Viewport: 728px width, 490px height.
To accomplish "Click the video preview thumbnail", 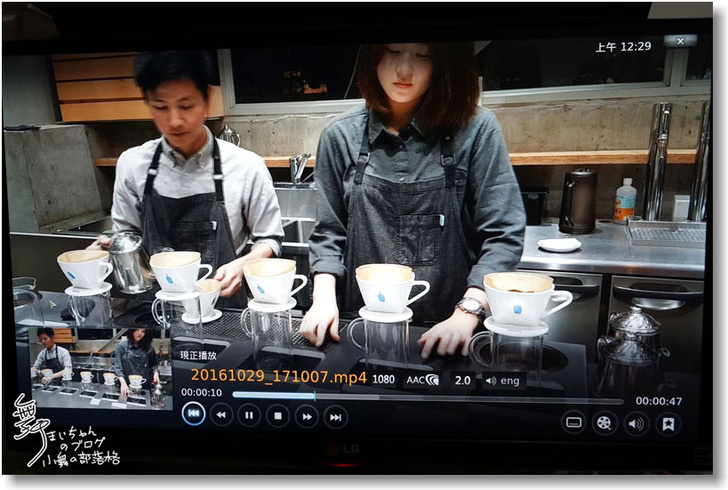I will coord(99,368).
